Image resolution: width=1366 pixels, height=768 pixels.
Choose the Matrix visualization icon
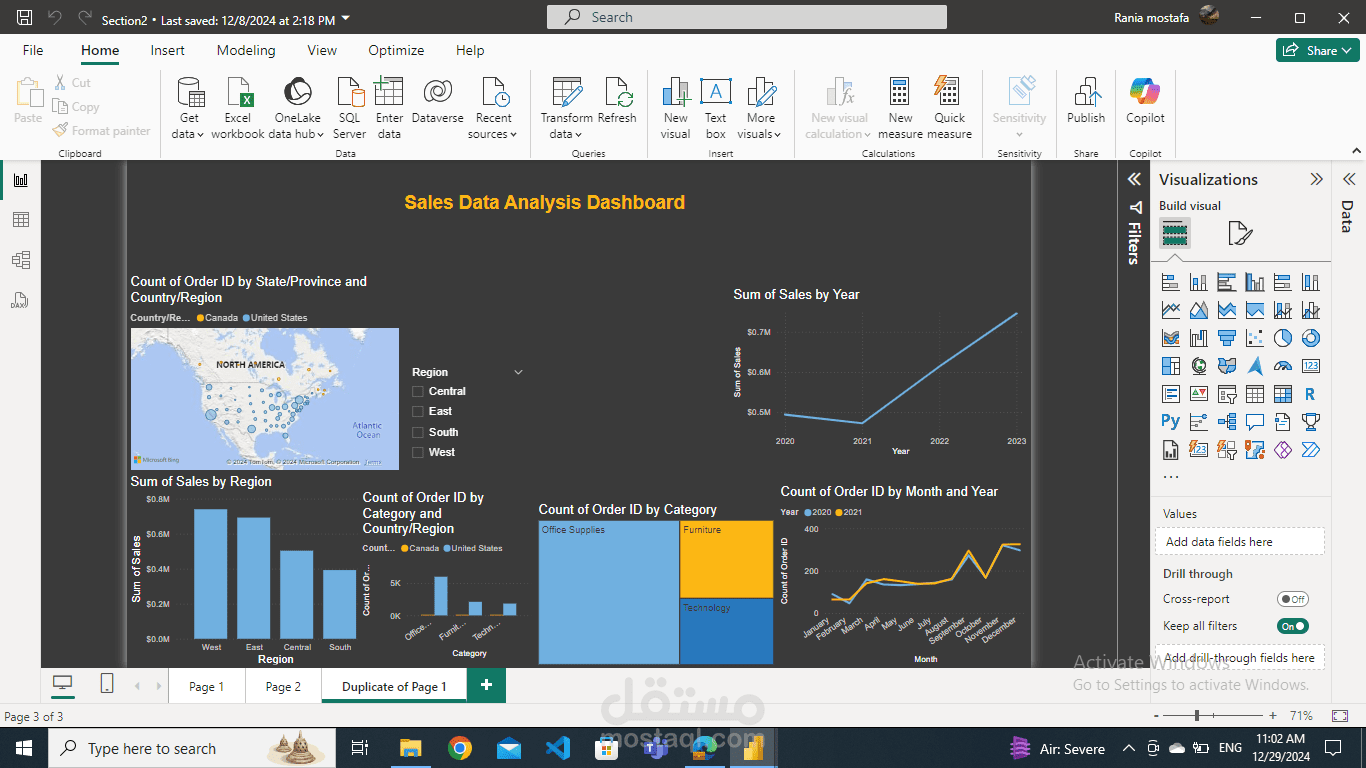point(1283,394)
